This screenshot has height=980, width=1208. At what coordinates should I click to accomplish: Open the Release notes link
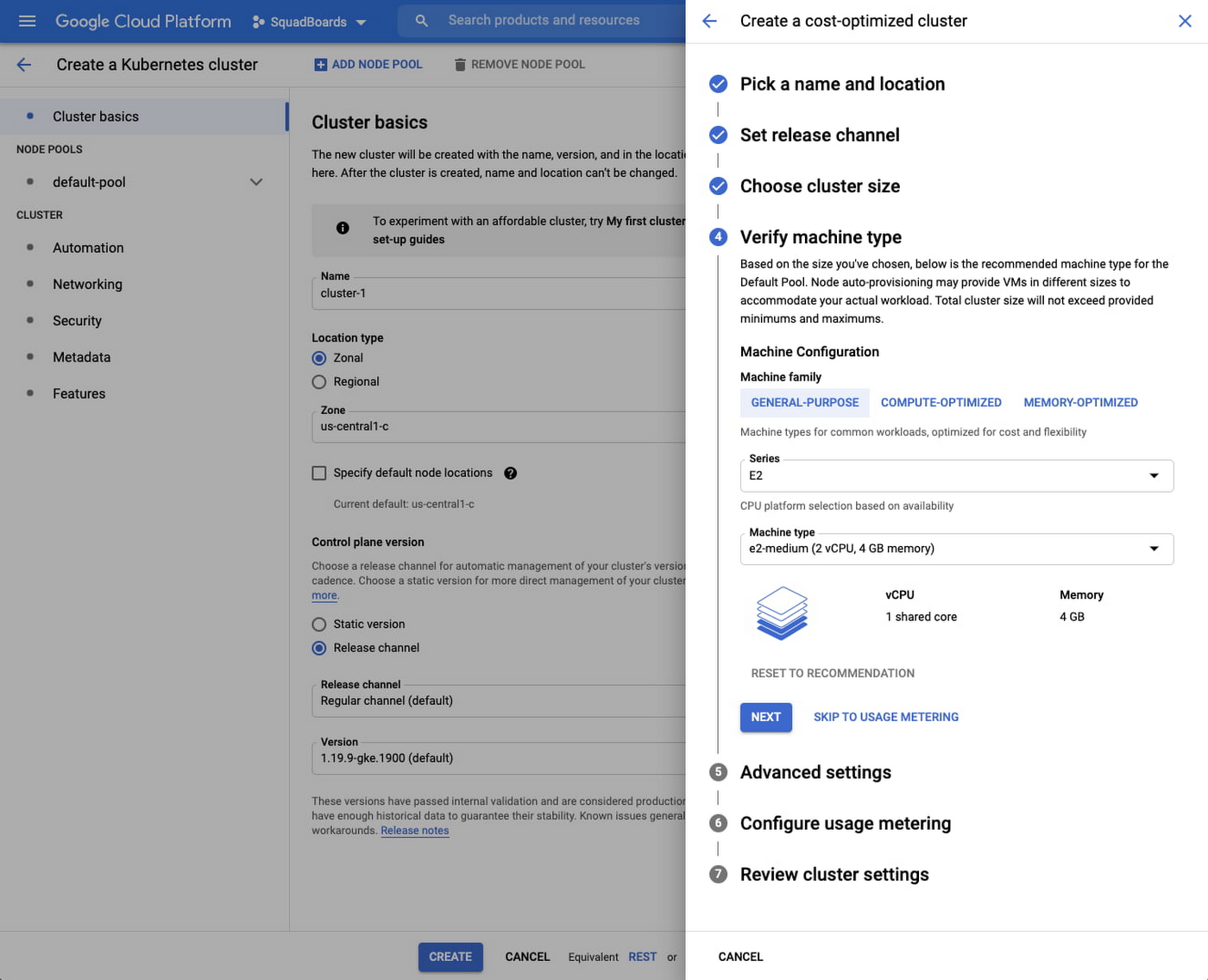tap(415, 831)
